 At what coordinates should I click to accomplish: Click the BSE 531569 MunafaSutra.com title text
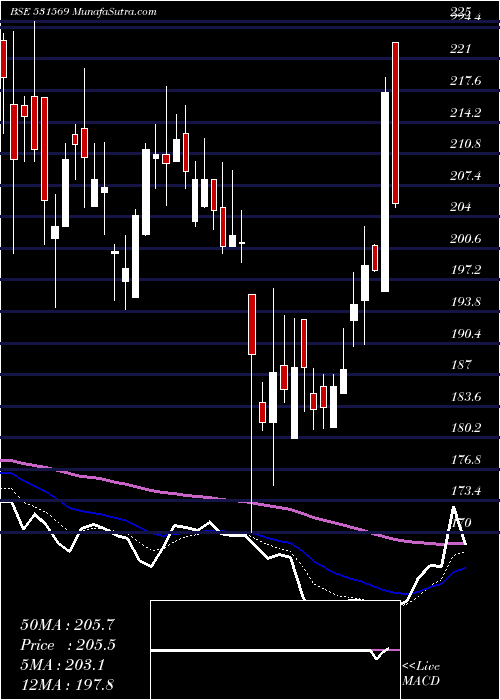coord(83,12)
